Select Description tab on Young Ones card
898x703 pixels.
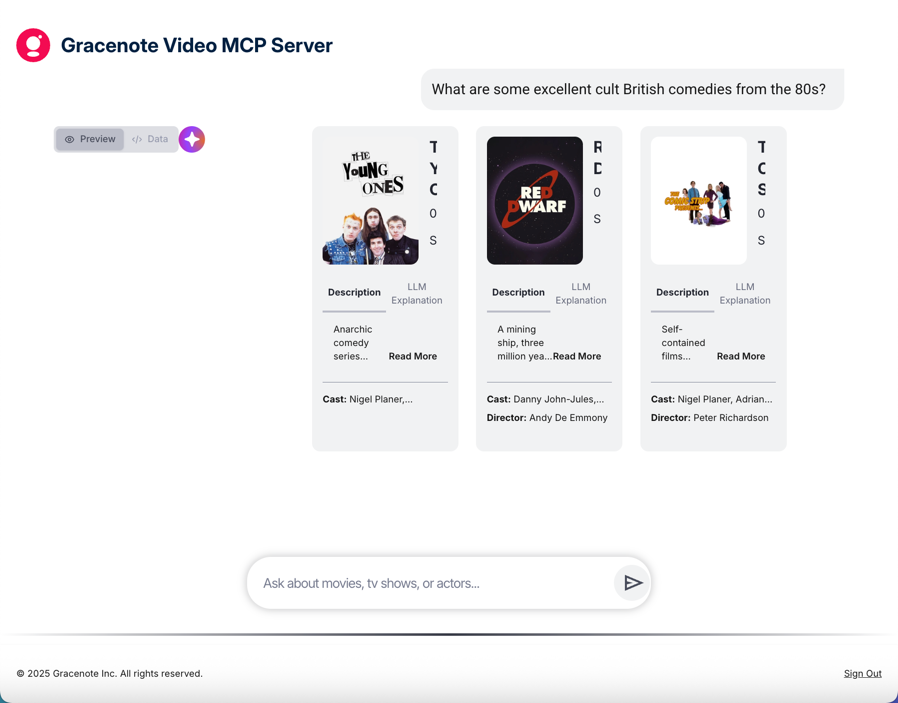354,293
